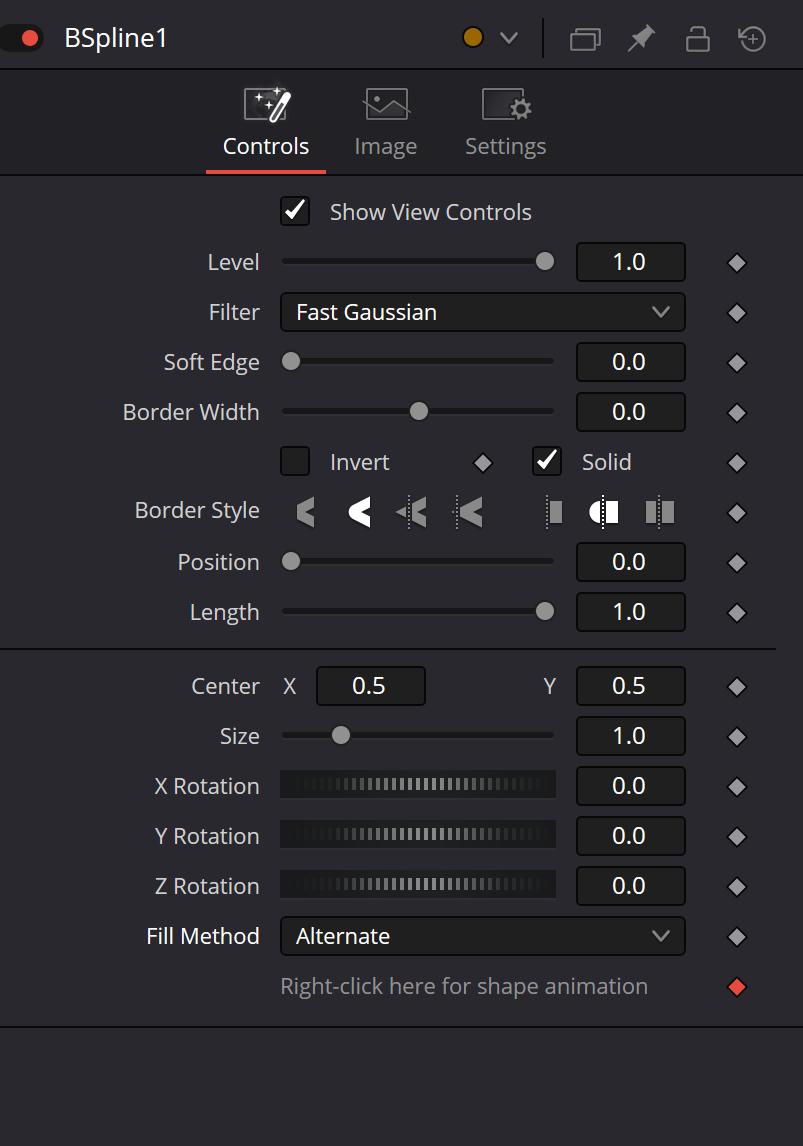Image resolution: width=803 pixels, height=1146 pixels.
Task: Add keyframe for Z Rotation
Action: tap(737, 887)
